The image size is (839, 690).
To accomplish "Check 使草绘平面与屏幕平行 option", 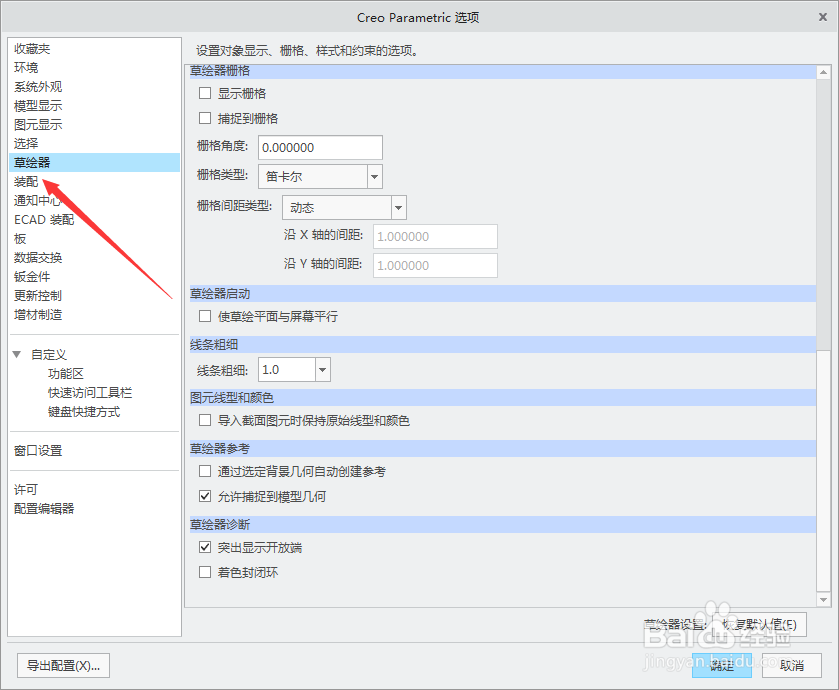I will click(x=205, y=316).
